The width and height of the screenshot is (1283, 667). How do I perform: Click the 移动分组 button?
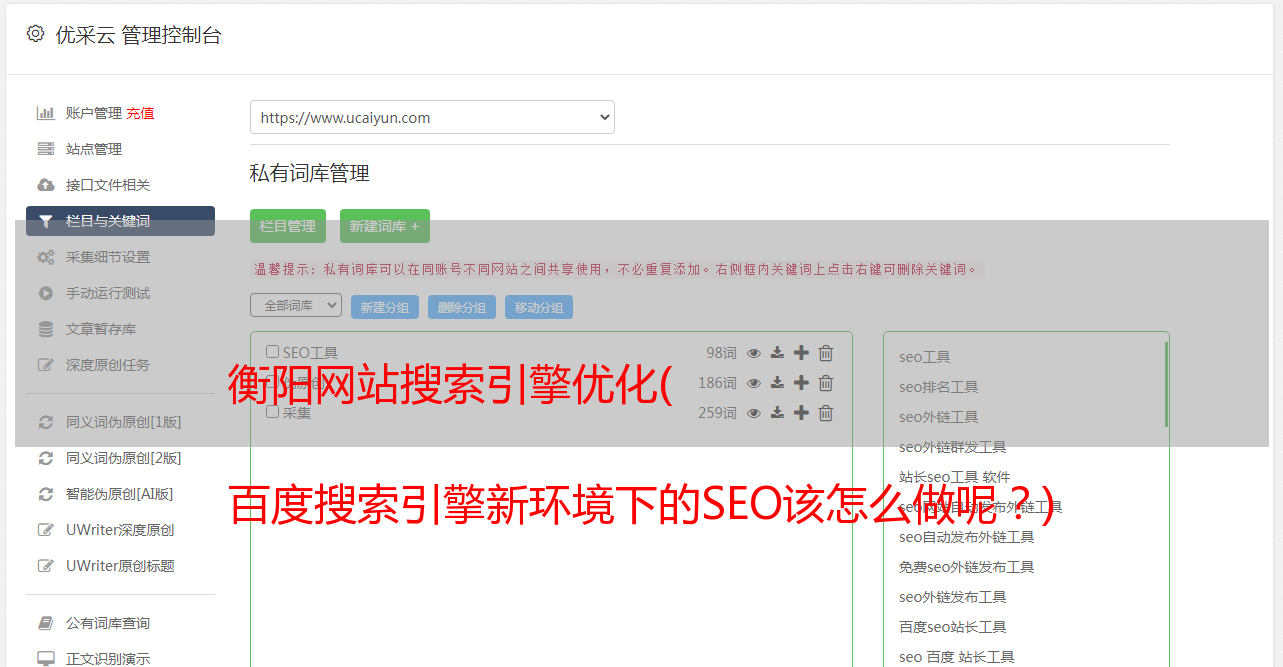(539, 307)
